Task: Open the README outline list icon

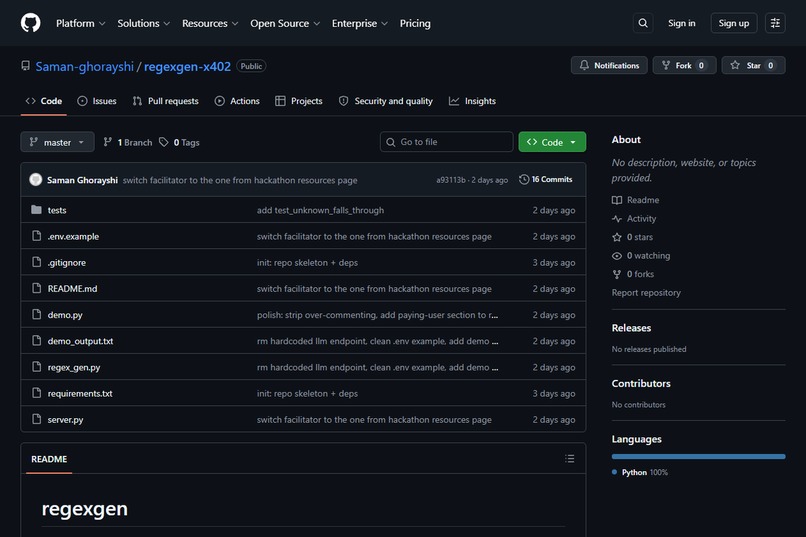Action: 570,458
